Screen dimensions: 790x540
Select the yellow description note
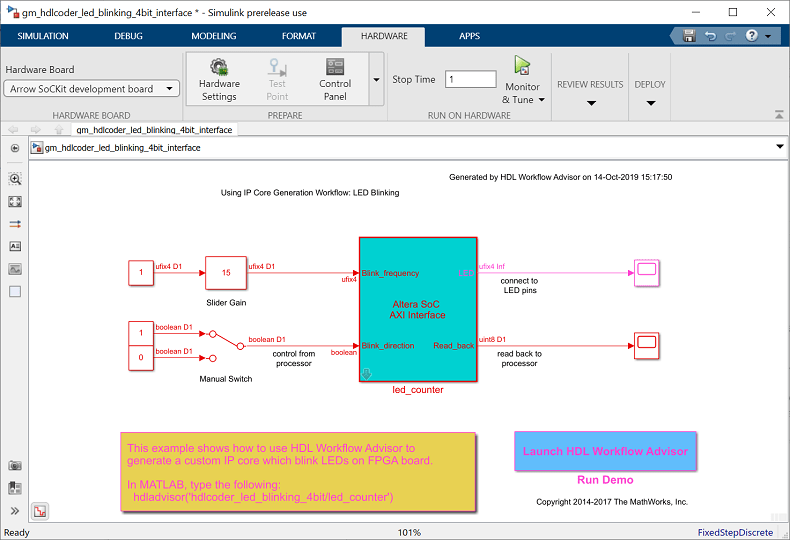[298, 472]
